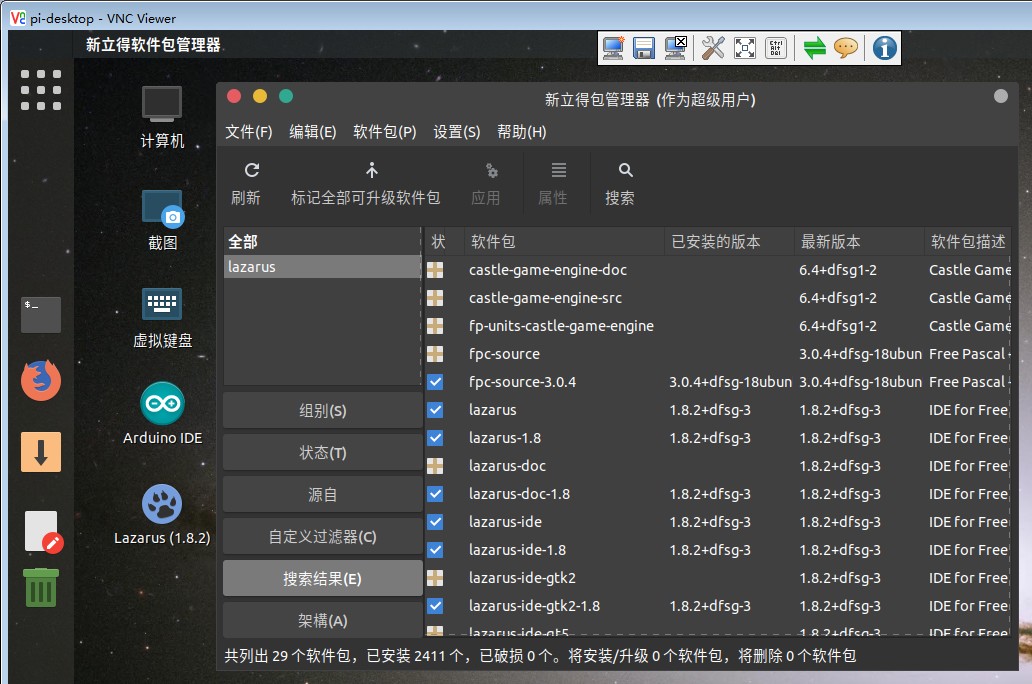Click Mark All Upgrades (标记全部可升级软件包) icon

(x=372, y=171)
